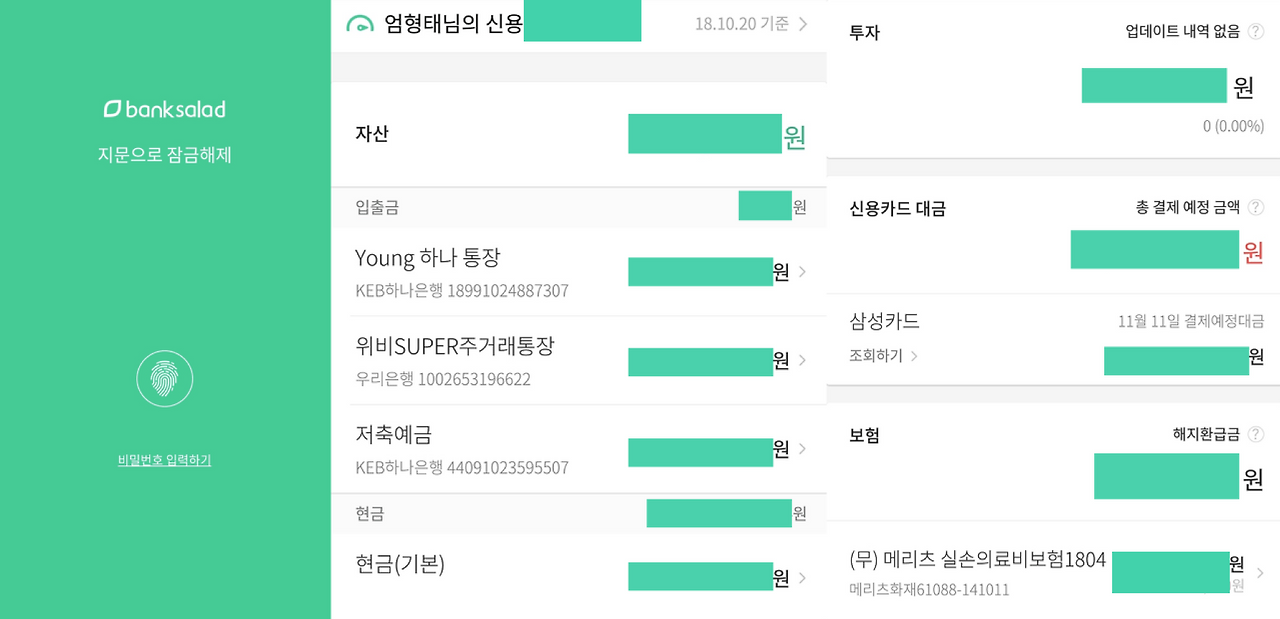Expand the 저축예금 account details
Screen dimensions: 1280x619
[580, 450]
